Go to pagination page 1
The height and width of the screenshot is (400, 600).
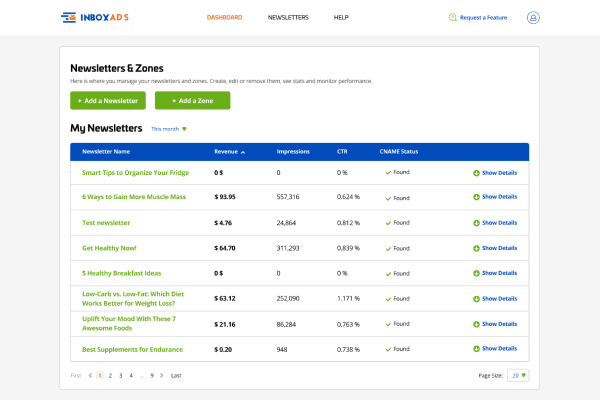tap(100, 376)
